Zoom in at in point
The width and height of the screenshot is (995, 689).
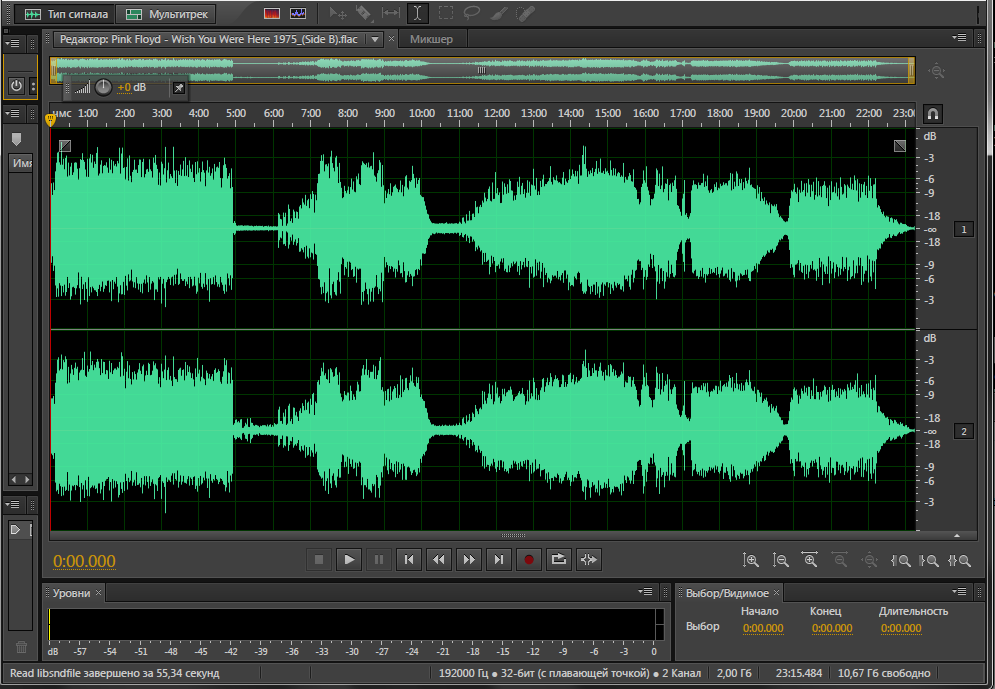click(x=900, y=561)
